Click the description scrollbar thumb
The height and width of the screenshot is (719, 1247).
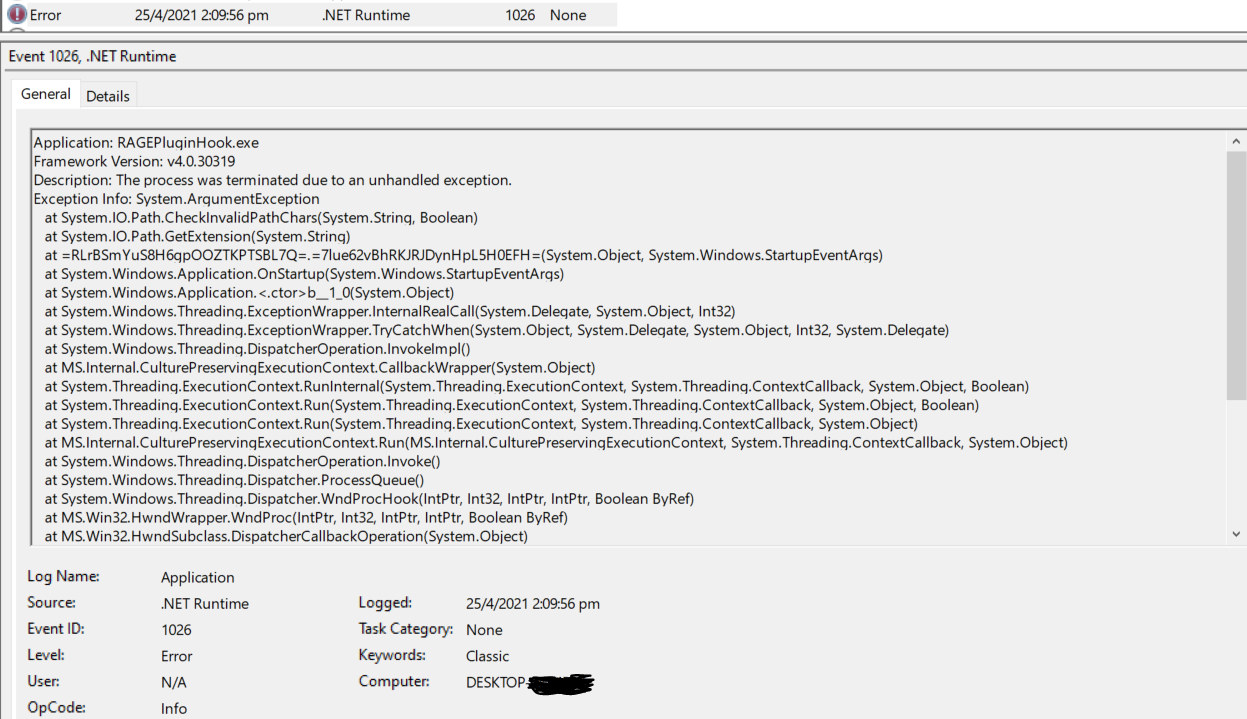1237,275
